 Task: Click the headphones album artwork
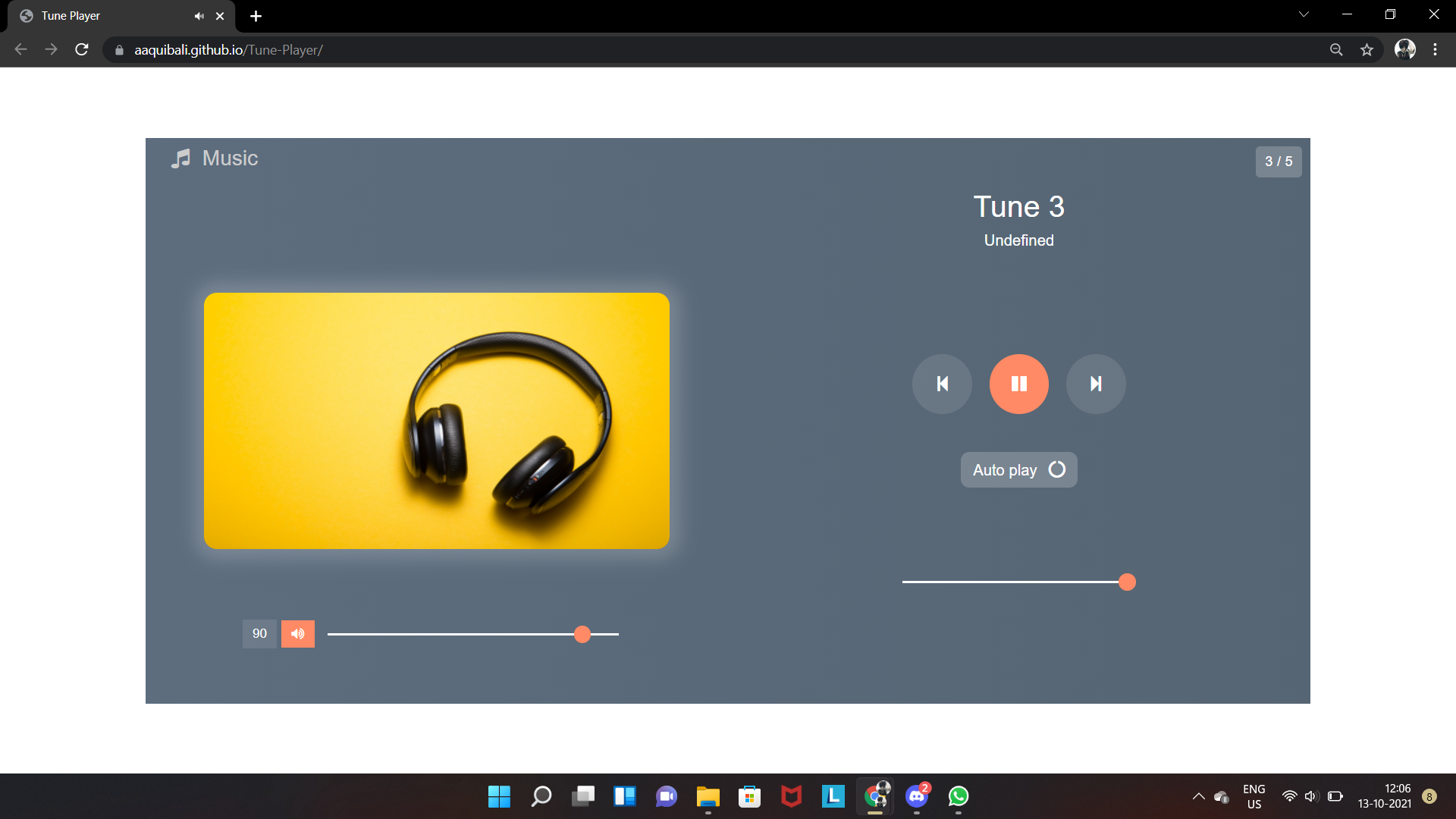(437, 421)
